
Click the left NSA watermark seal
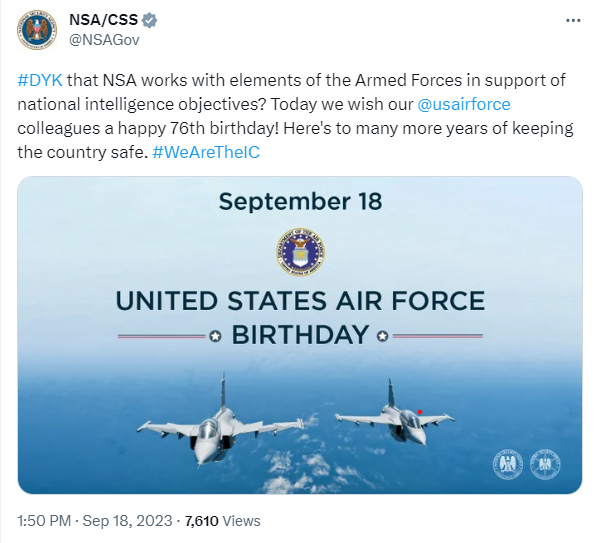tap(508, 464)
